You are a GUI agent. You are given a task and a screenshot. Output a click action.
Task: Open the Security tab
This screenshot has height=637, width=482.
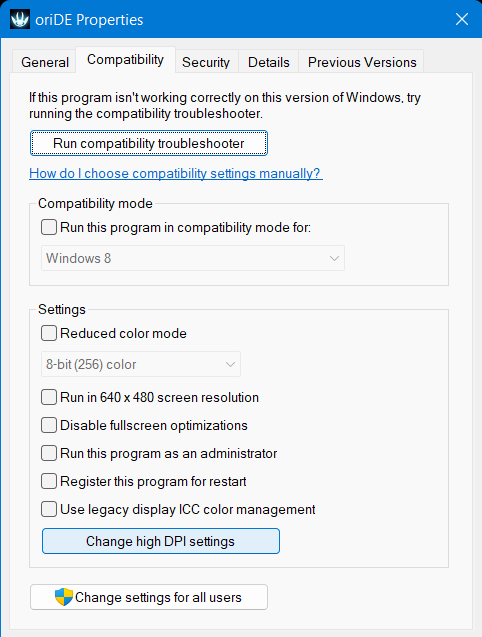206,62
